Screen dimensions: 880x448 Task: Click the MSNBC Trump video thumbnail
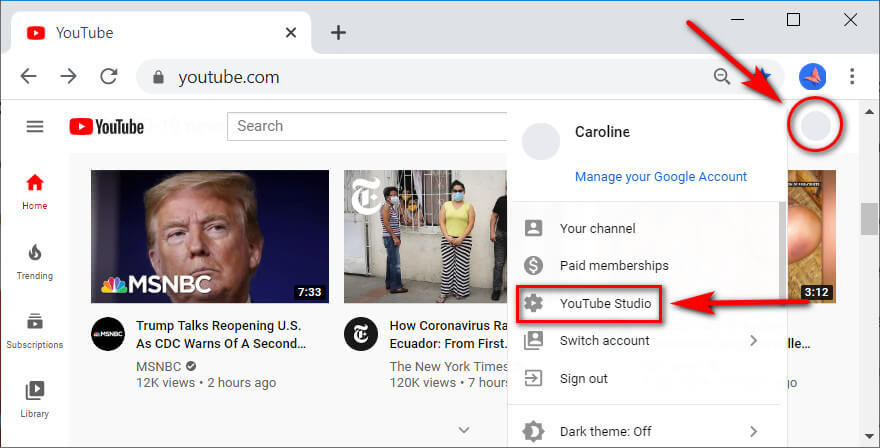[210, 236]
